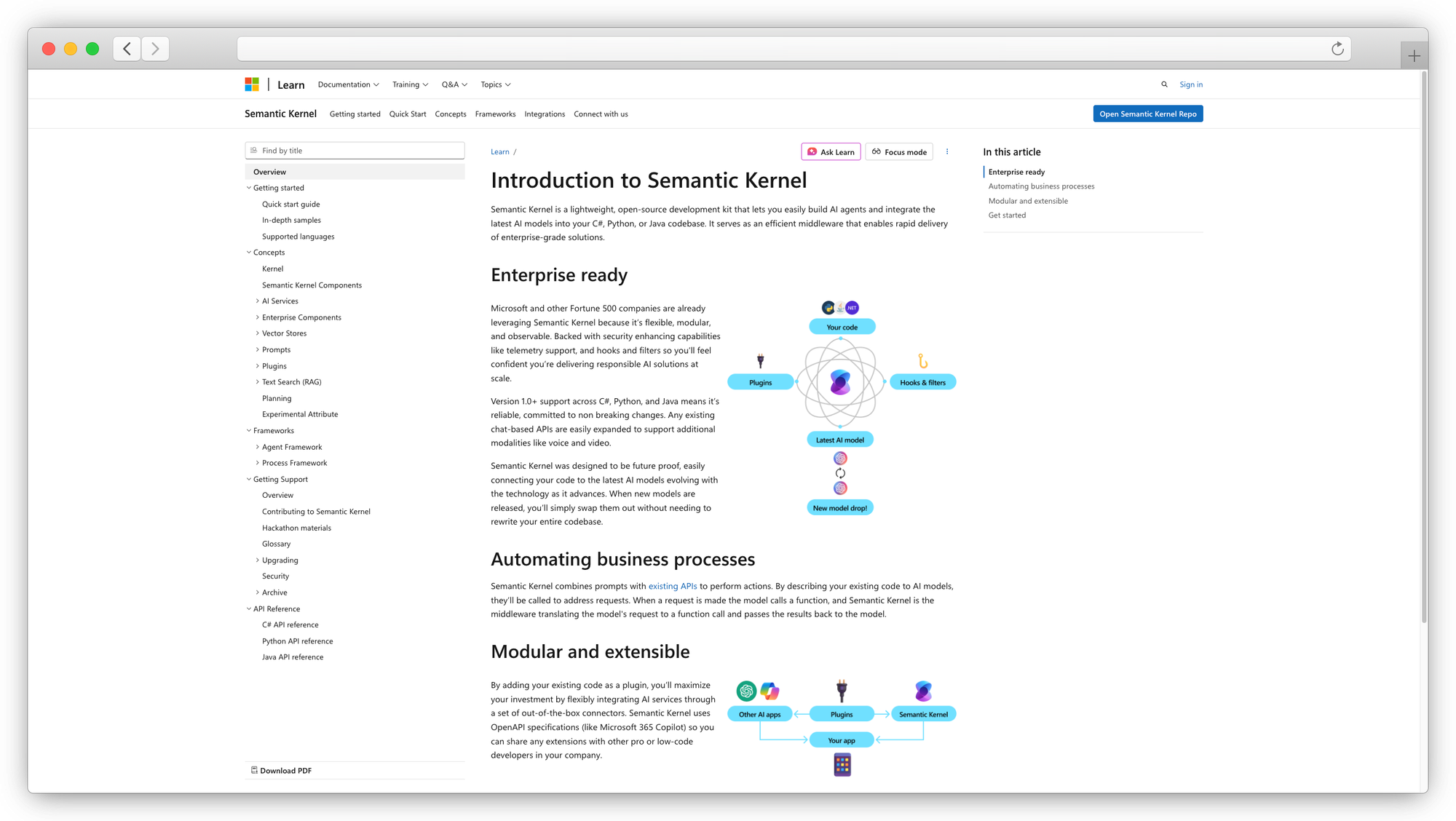Click the Ask Learn button
Screen dimensions: 1456x821
pyautogui.click(x=831, y=151)
